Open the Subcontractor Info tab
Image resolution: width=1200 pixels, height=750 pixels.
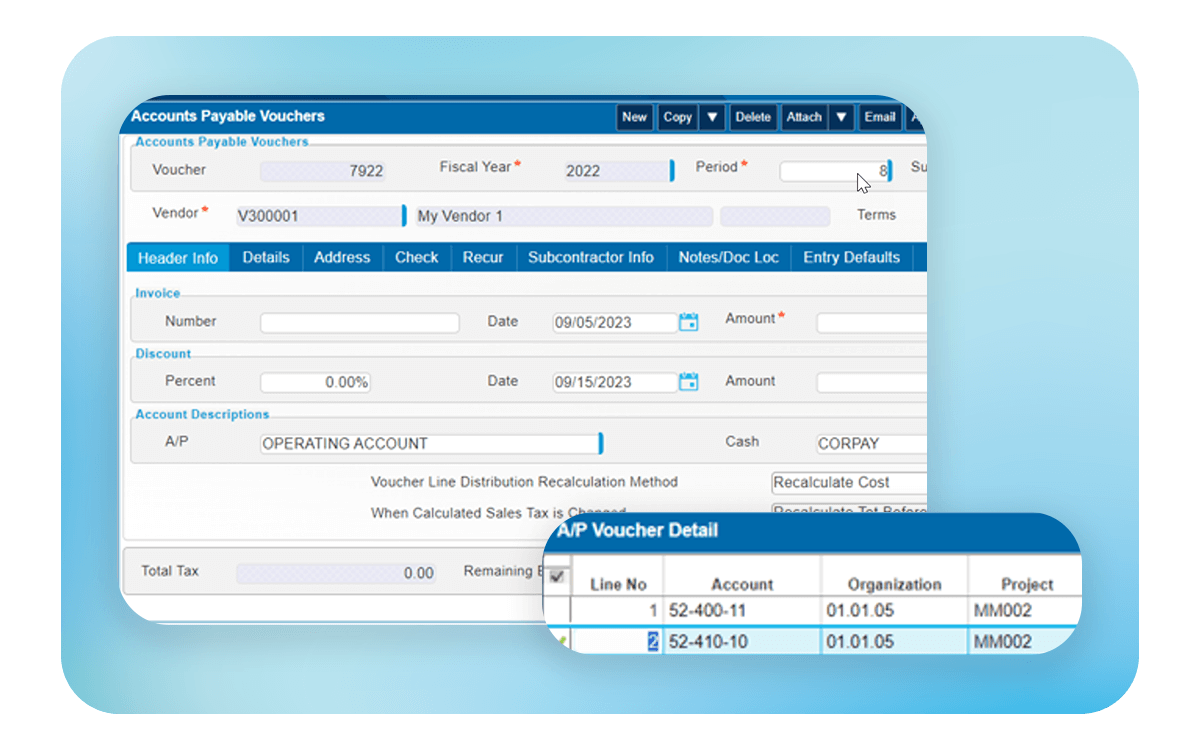[590, 258]
